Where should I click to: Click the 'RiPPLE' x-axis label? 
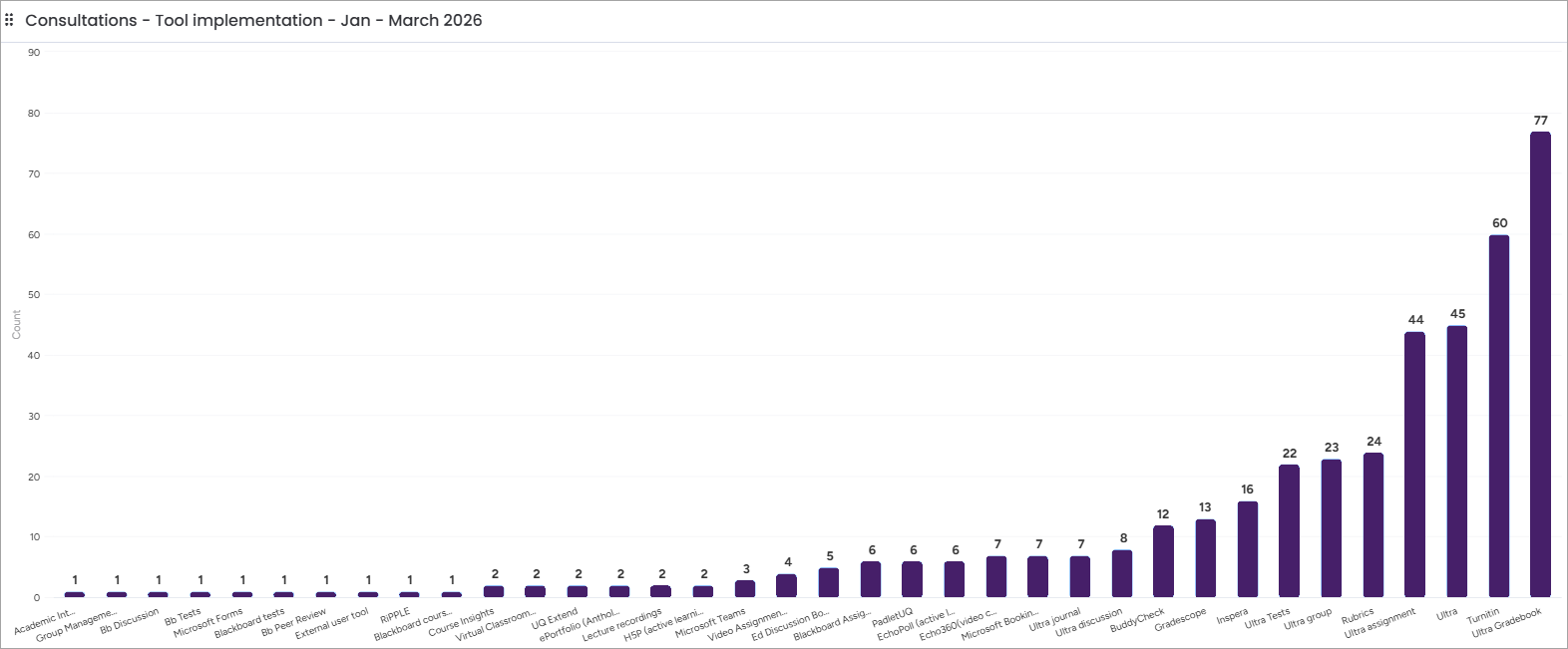click(x=395, y=616)
